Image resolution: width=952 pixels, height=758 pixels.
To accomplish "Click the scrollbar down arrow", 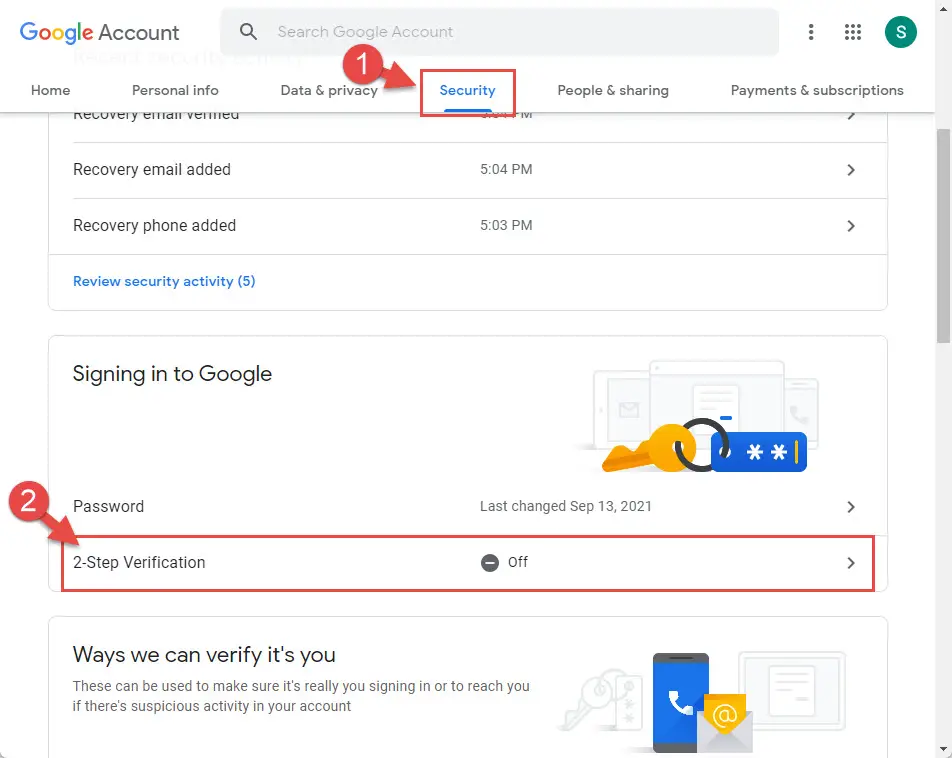I will [x=943, y=749].
